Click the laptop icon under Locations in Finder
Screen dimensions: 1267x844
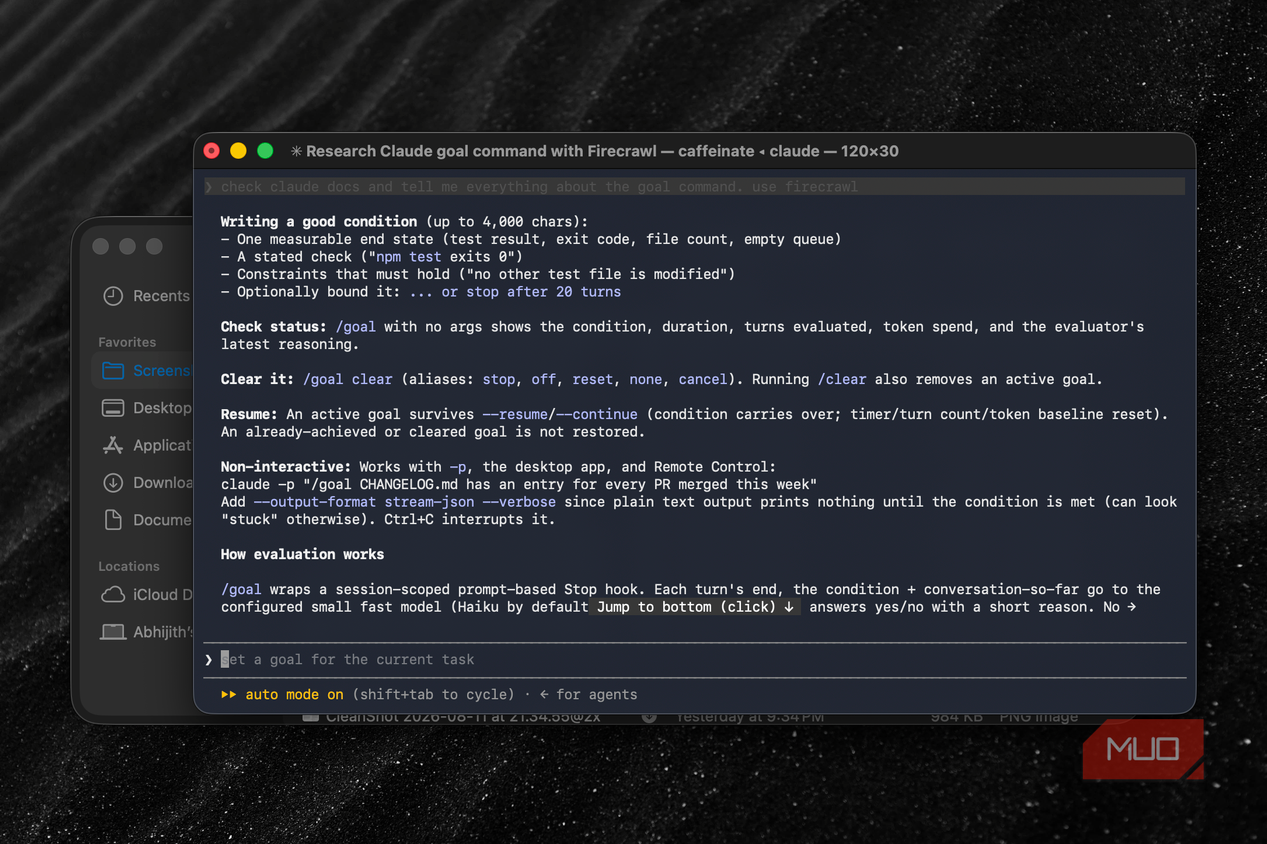click(x=113, y=632)
